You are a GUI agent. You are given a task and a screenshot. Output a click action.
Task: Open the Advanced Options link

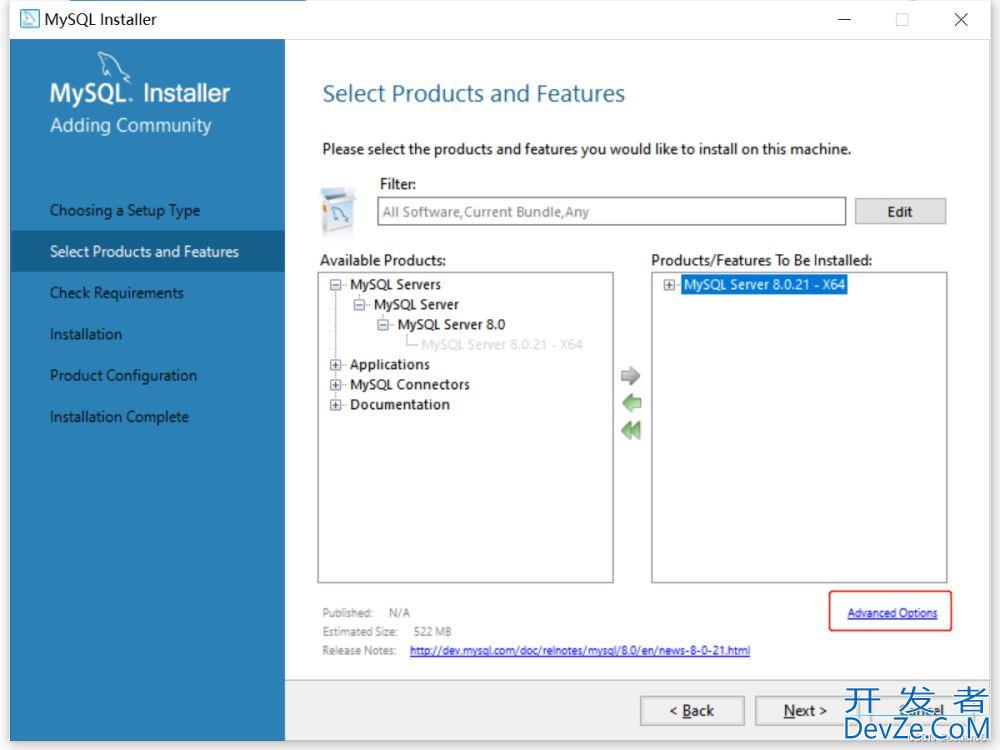coord(892,613)
